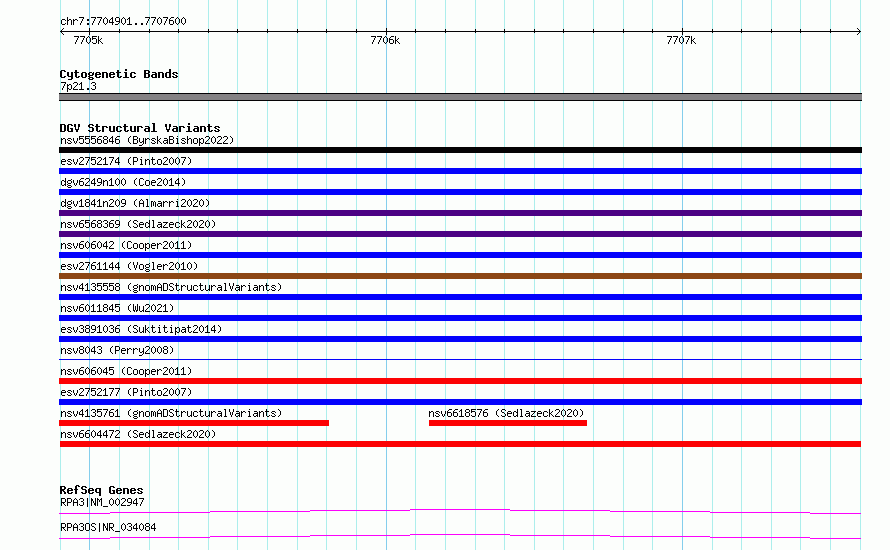Open nsv8043 (Perry2008) variant label
Viewport: 890px width, 550px height.
(x=117, y=350)
